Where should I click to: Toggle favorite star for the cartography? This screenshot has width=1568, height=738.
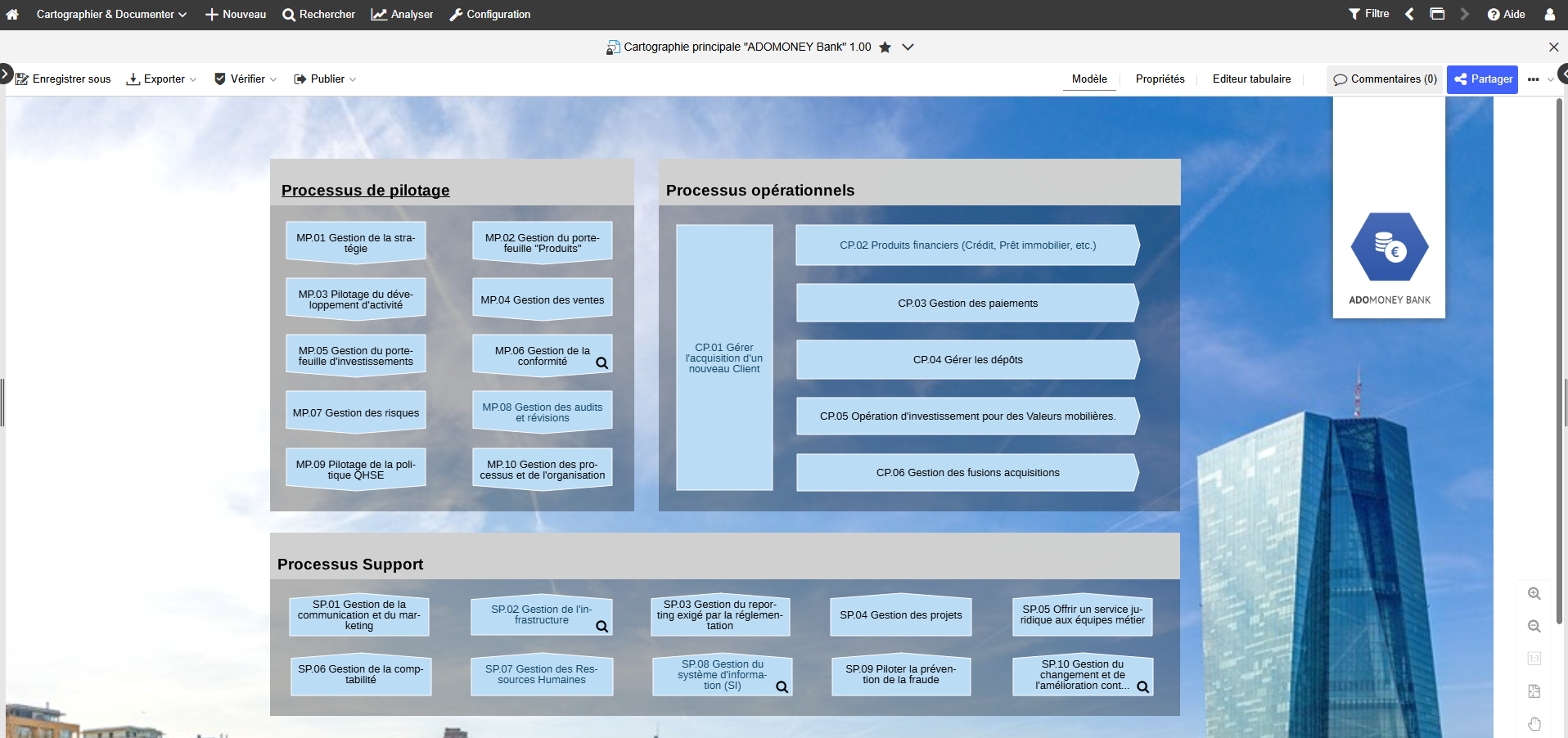[x=885, y=47]
